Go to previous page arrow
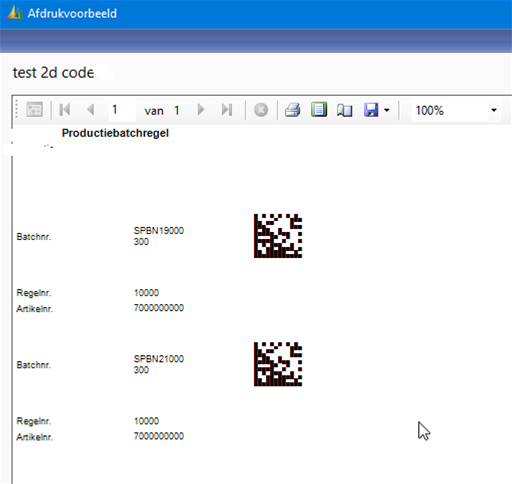 (x=90, y=110)
